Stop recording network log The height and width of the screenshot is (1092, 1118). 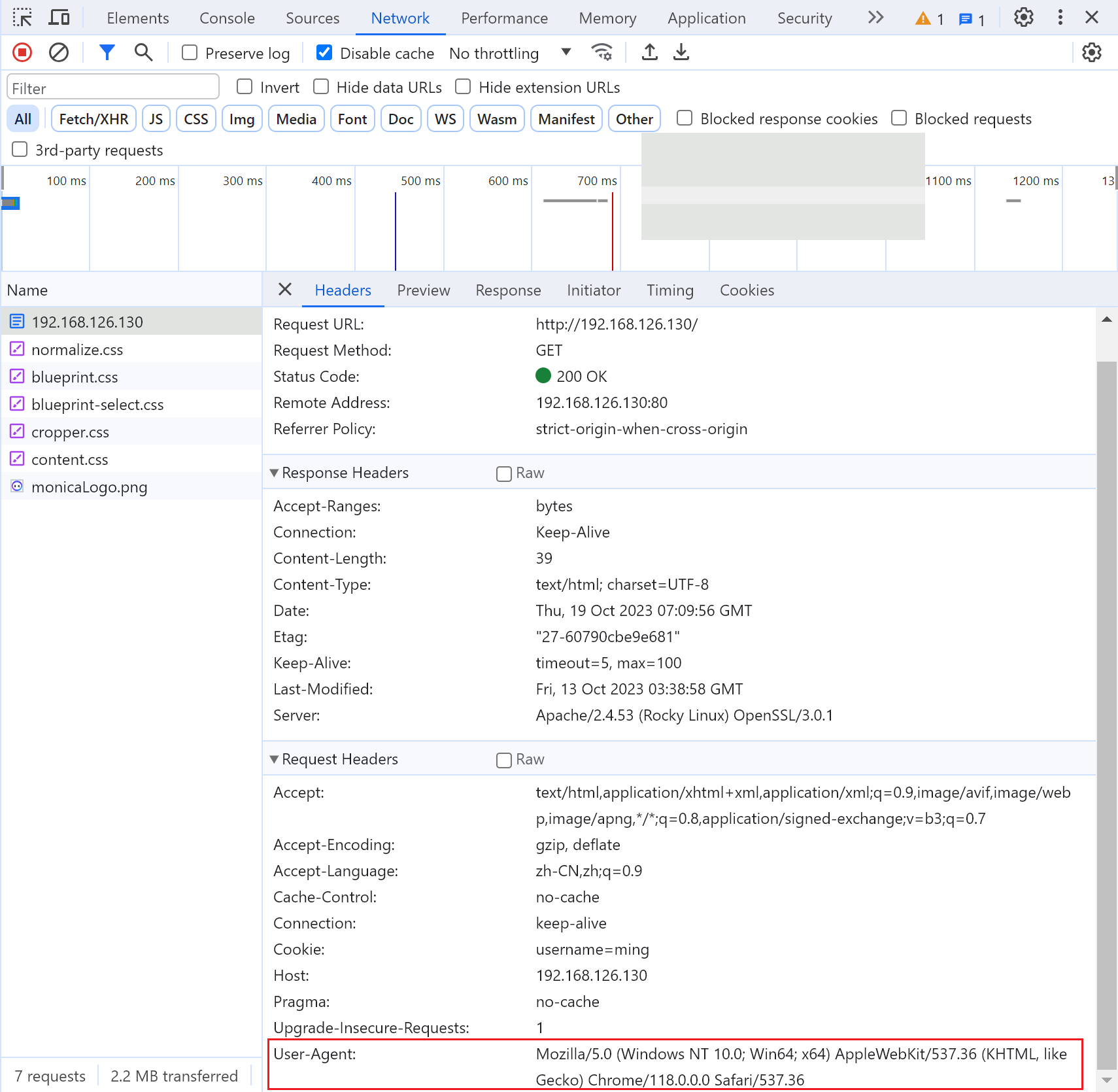(22, 52)
